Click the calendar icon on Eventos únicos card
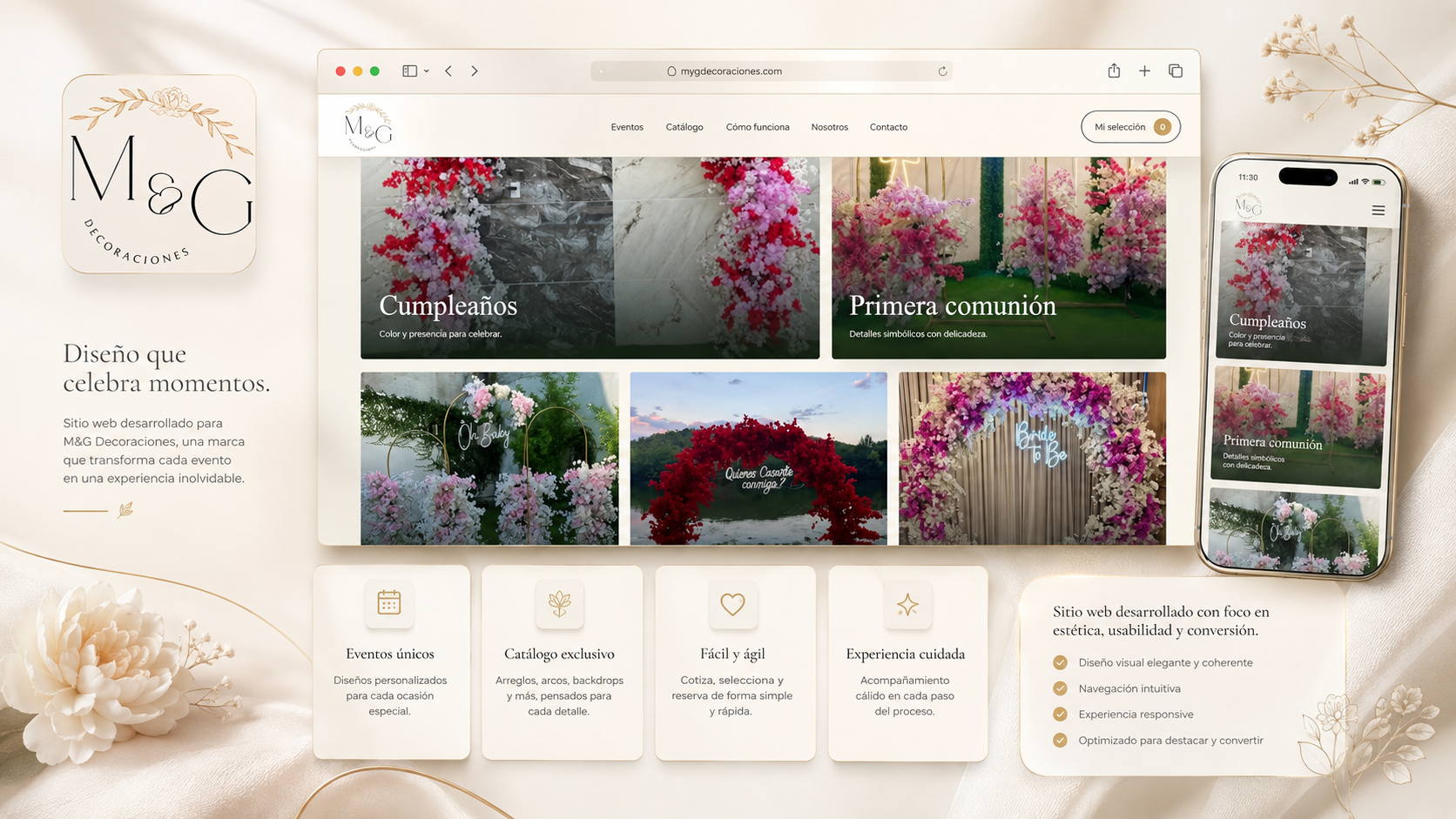1456x819 pixels. pyautogui.click(x=389, y=602)
